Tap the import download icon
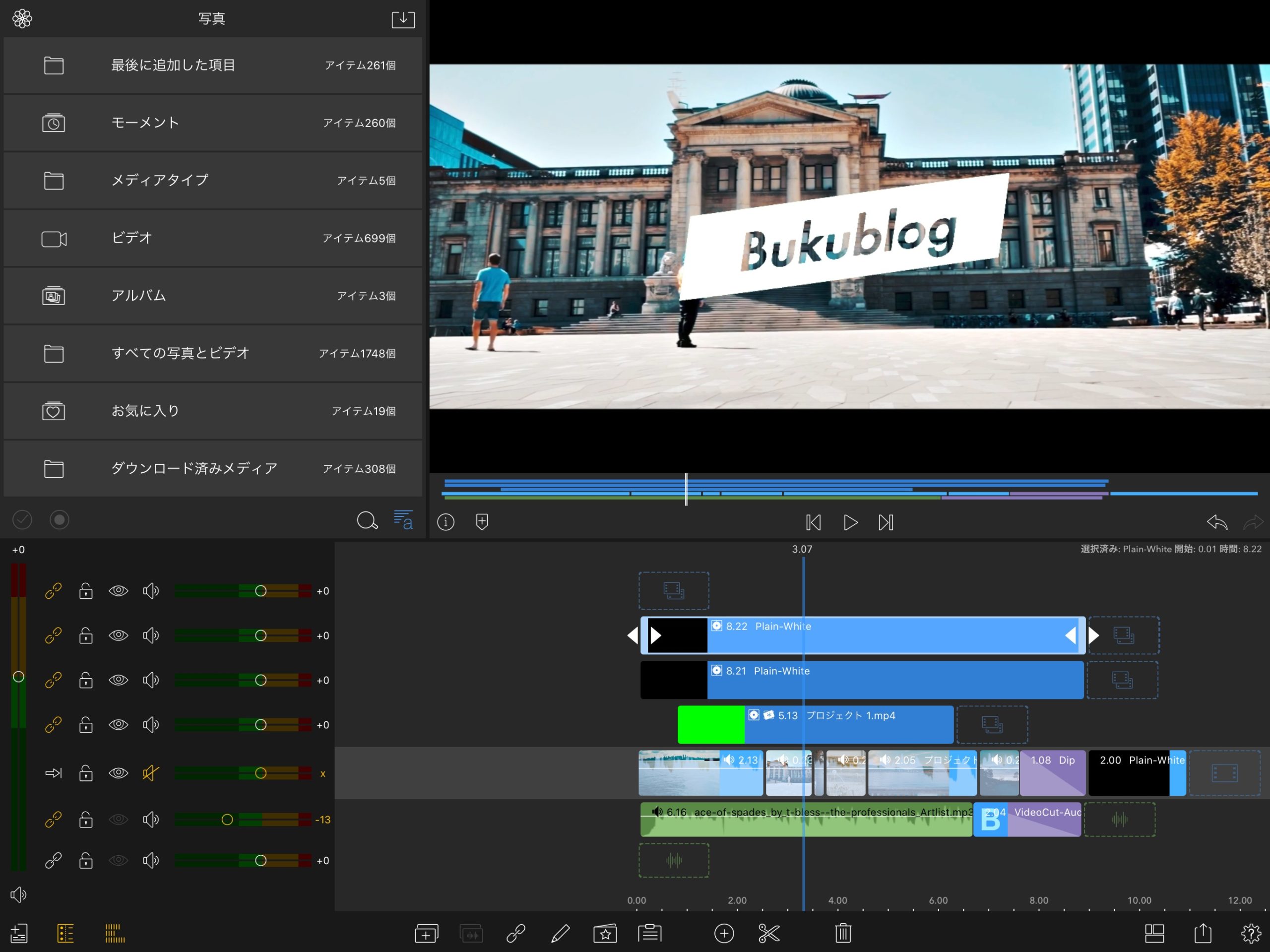The width and height of the screenshot is (1270, 952). (x=403, y=19)
